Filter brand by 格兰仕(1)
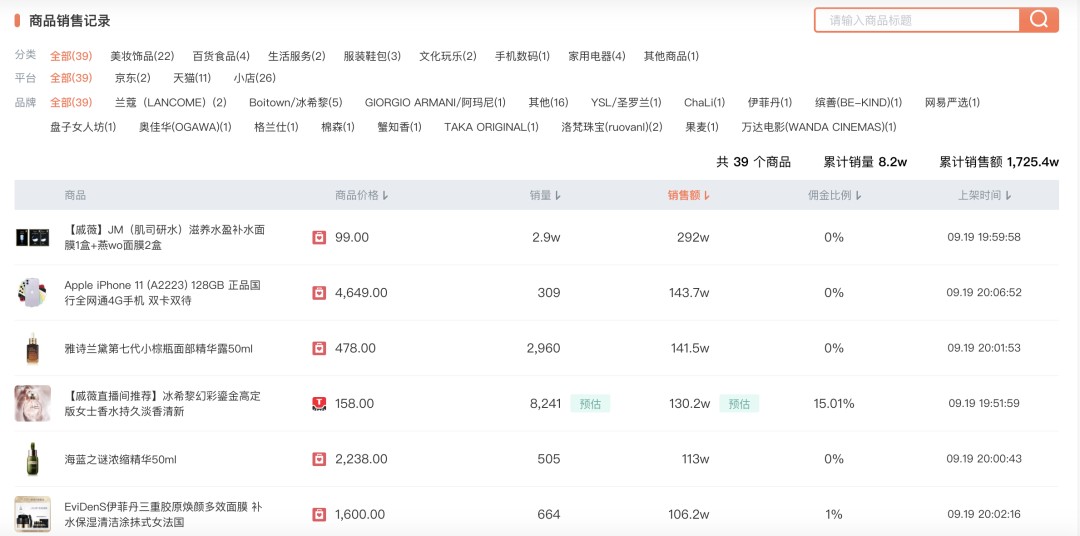This screenshot has width=1080, height=536. (276, 127)
